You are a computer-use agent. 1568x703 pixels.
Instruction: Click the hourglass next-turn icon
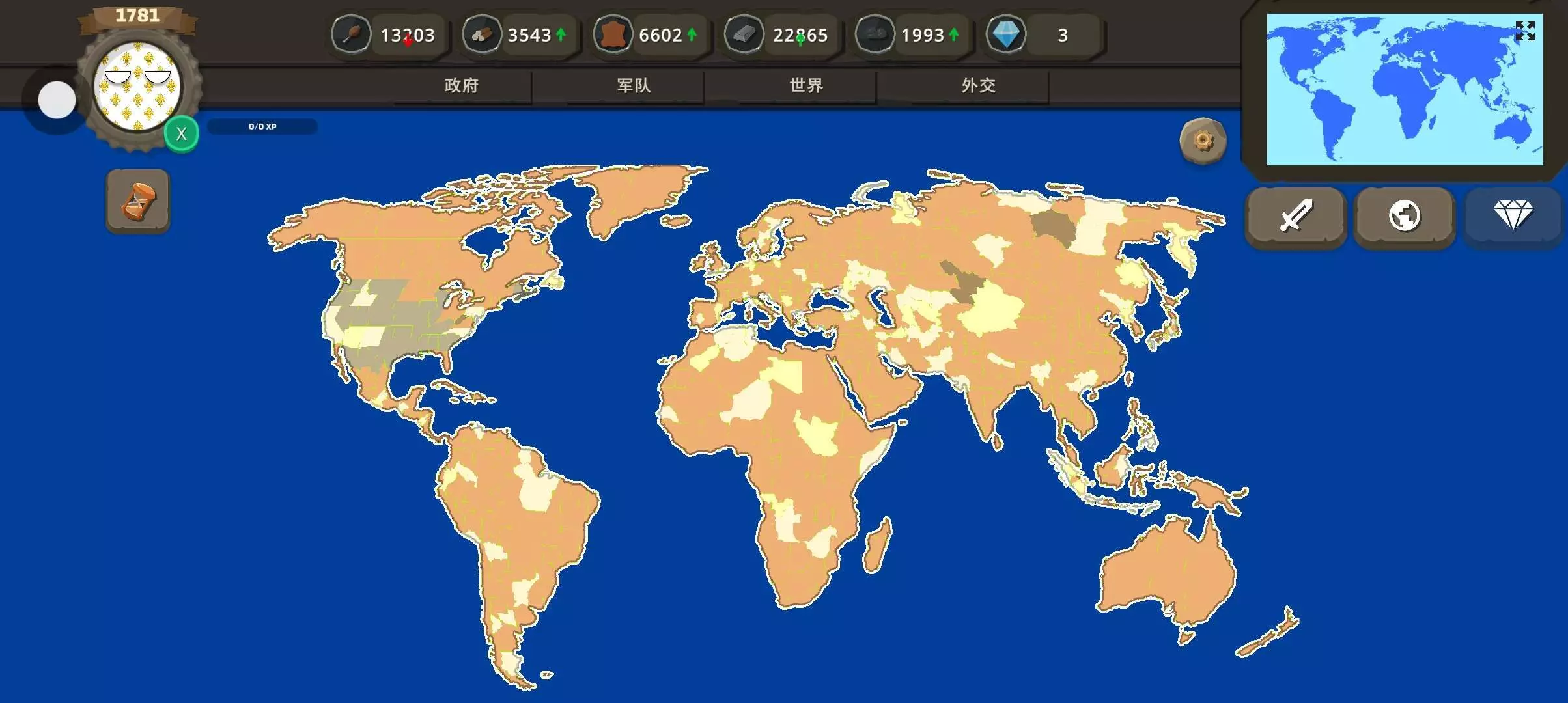point(138,202)
